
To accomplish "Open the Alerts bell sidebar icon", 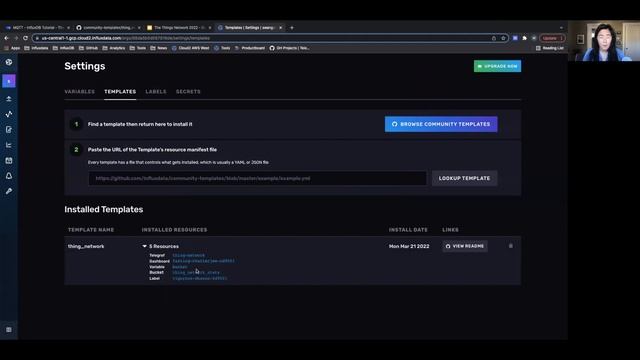I will [9, 176].
